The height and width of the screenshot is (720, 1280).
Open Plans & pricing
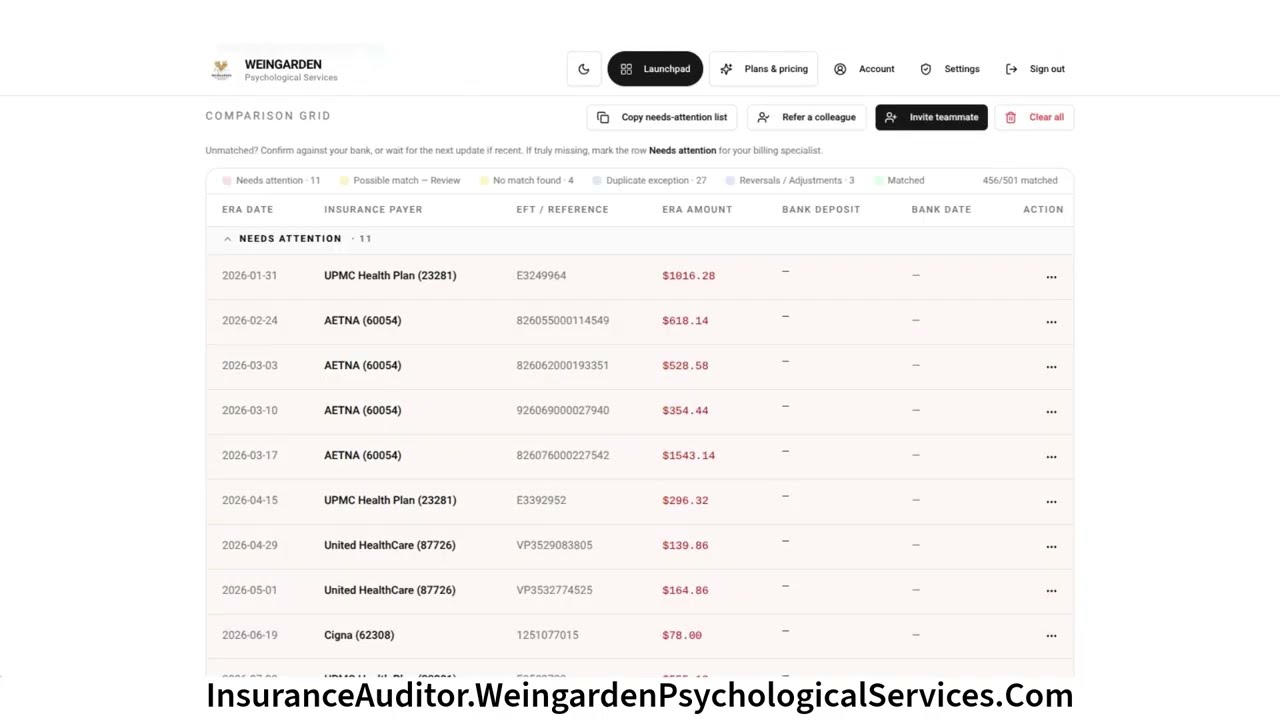tap(764, 69)
